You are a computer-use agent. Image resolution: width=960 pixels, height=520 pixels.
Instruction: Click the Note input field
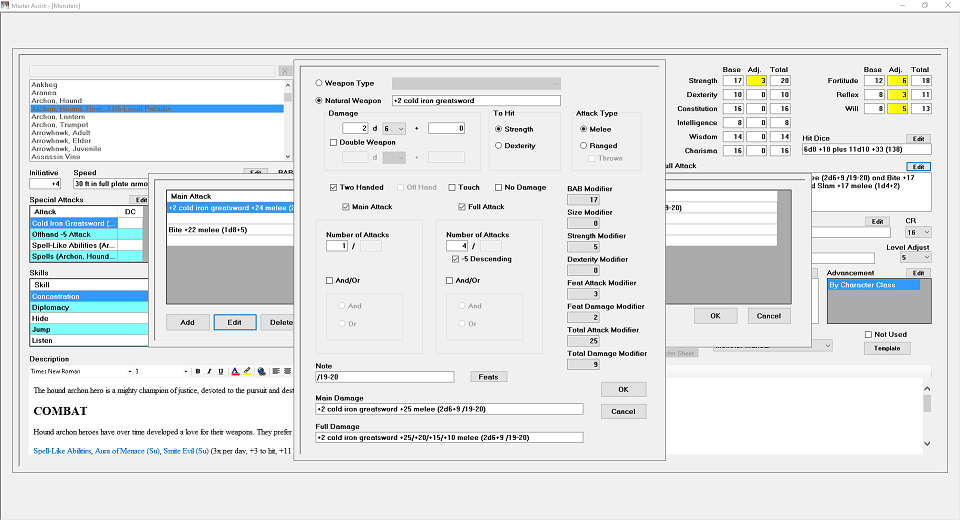click(x=384, y=377)
